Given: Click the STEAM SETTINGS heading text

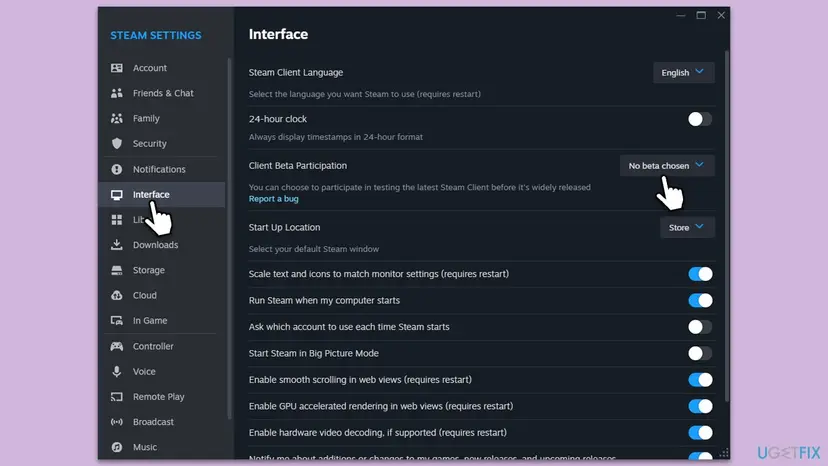Looking at the screenshot, I should pyautogui.click(x=156, y=35).
